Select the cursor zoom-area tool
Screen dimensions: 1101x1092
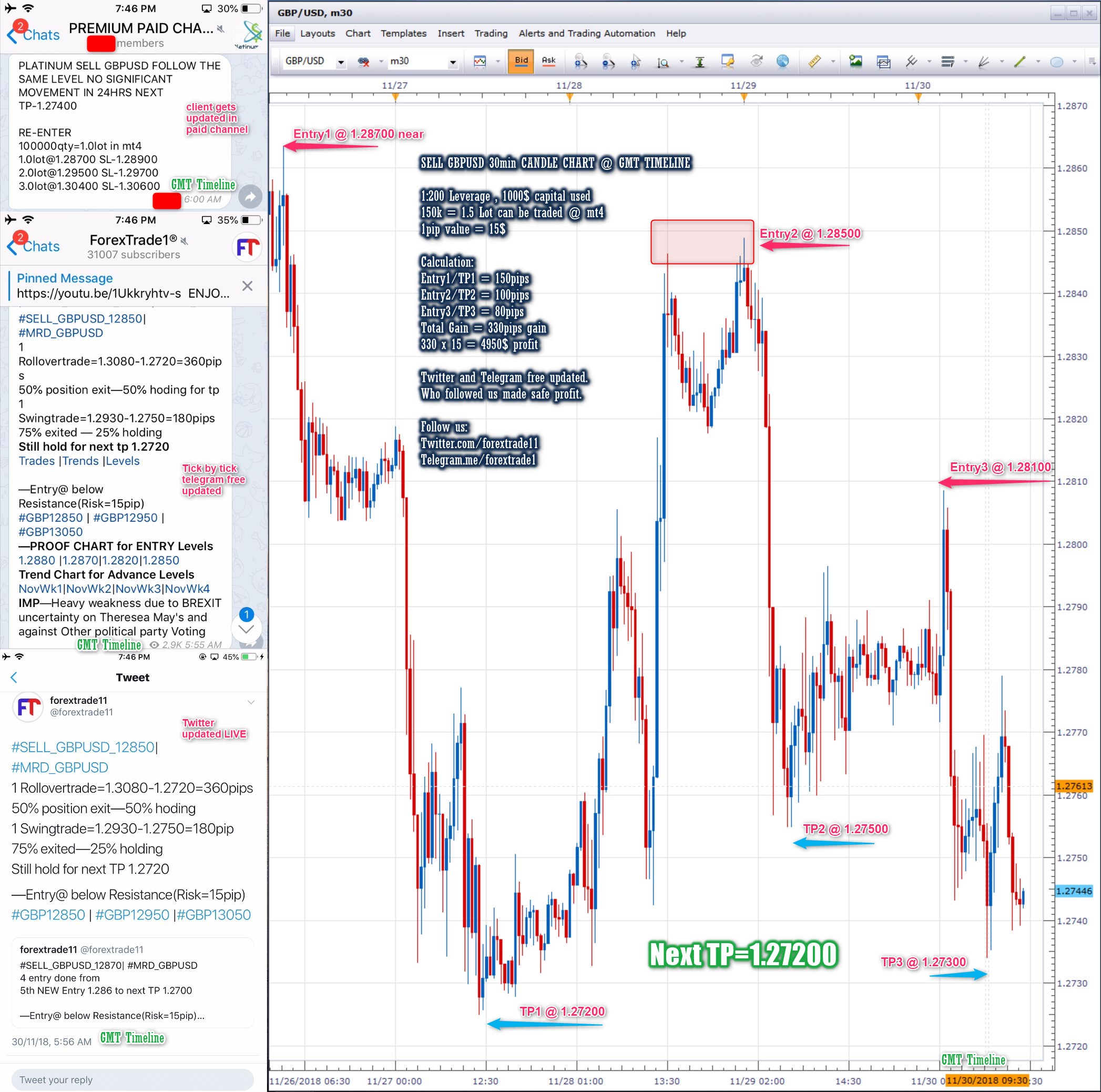[x=635, y=62]
